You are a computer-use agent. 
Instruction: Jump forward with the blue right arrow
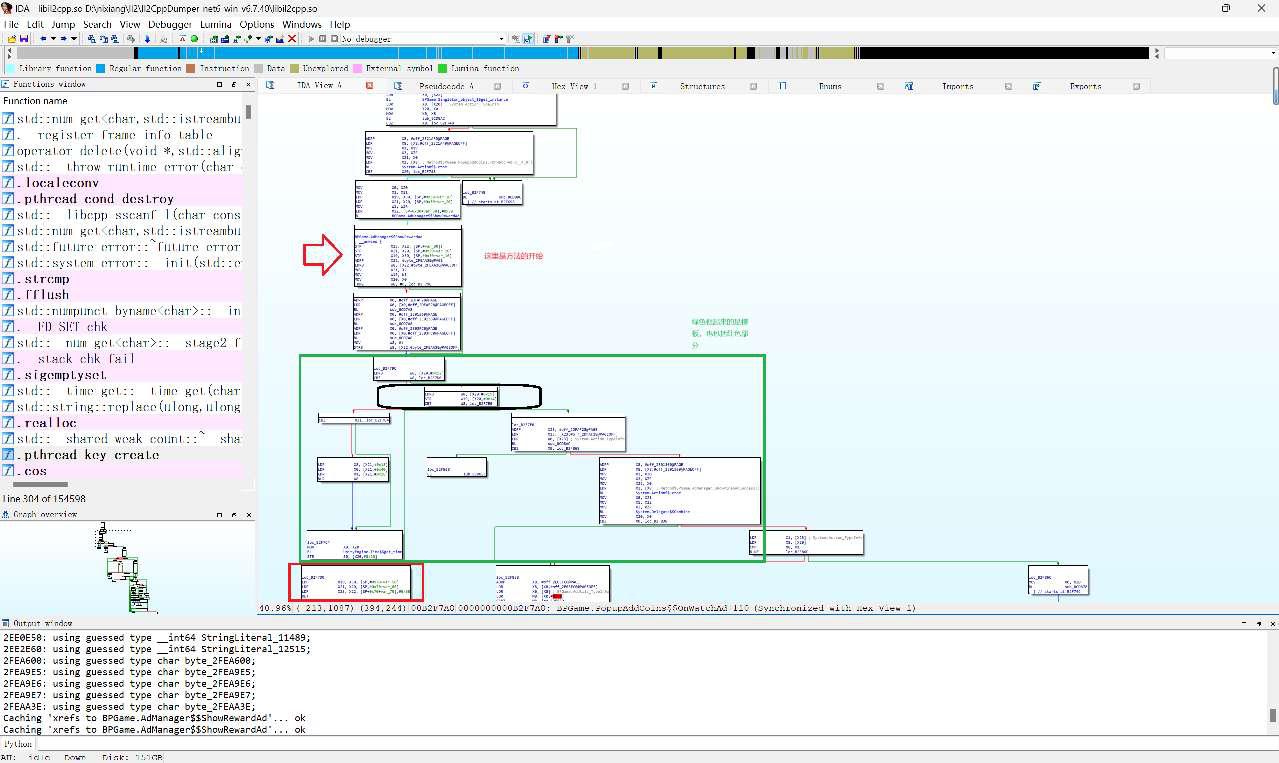click(x=63, y=39)
